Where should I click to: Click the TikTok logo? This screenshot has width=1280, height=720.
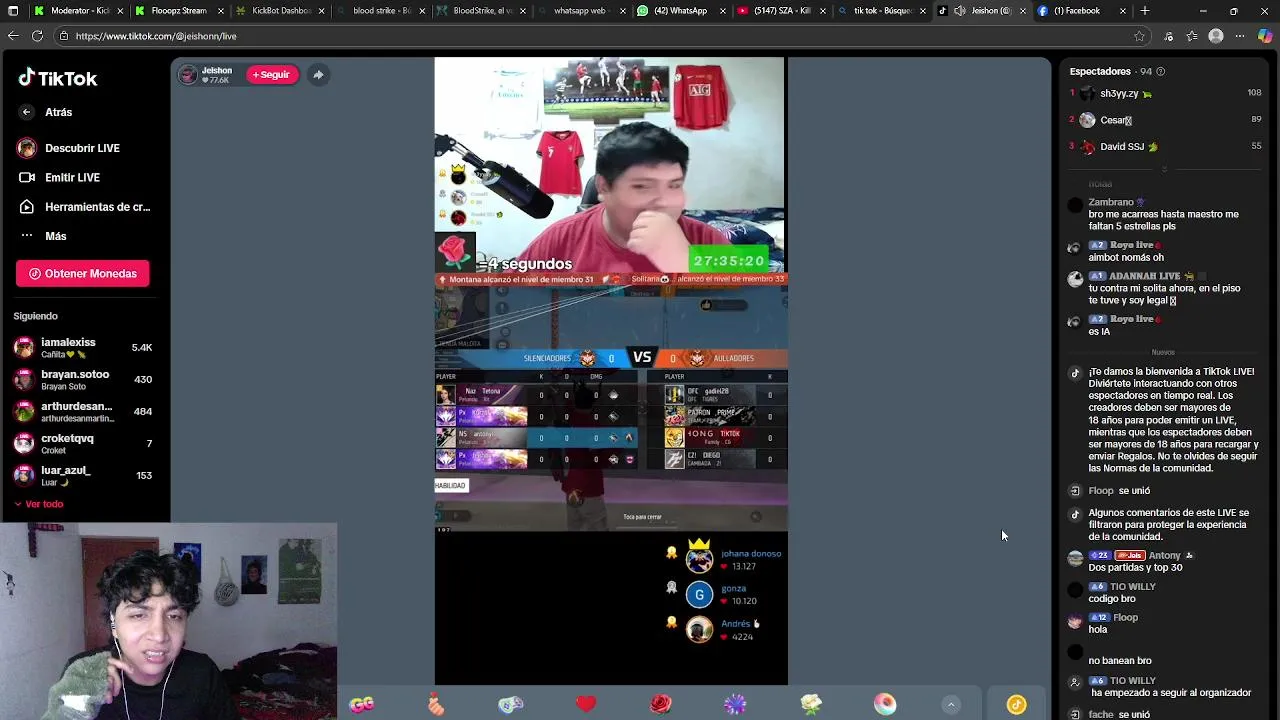58,78
